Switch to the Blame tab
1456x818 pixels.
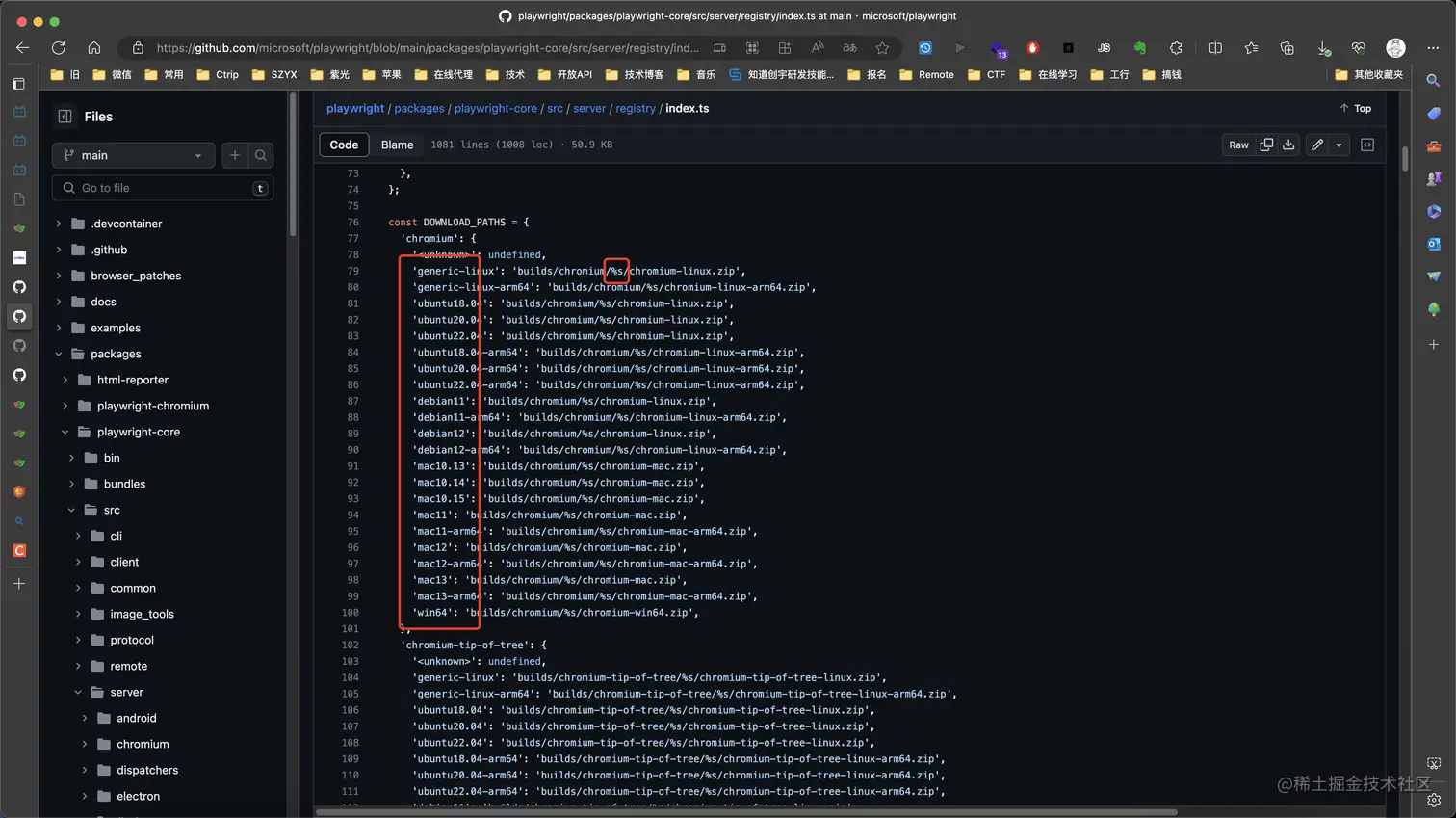pyautogui.click(x=397, y=145)
